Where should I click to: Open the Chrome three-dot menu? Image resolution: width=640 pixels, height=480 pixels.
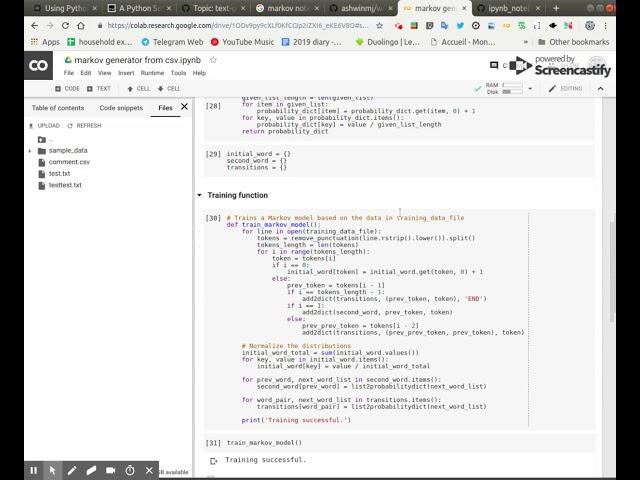[606, 26]
